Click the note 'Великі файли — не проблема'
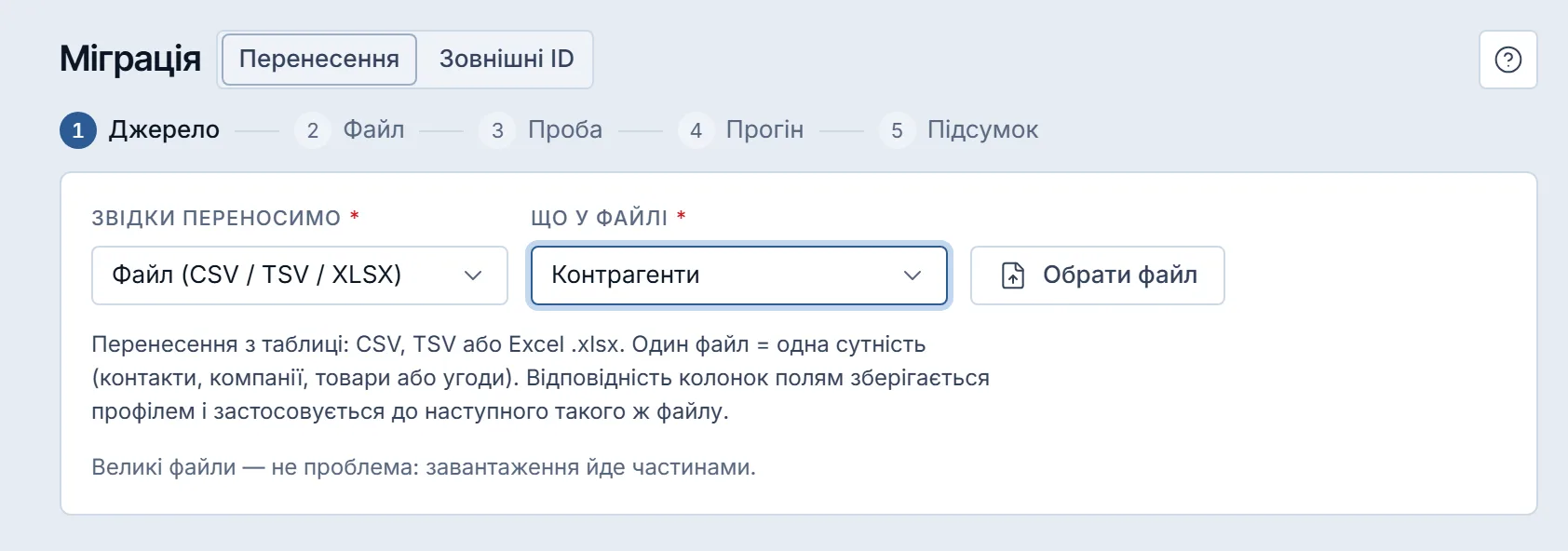This screenshot has width=1568, height=551. click(424, 467)
